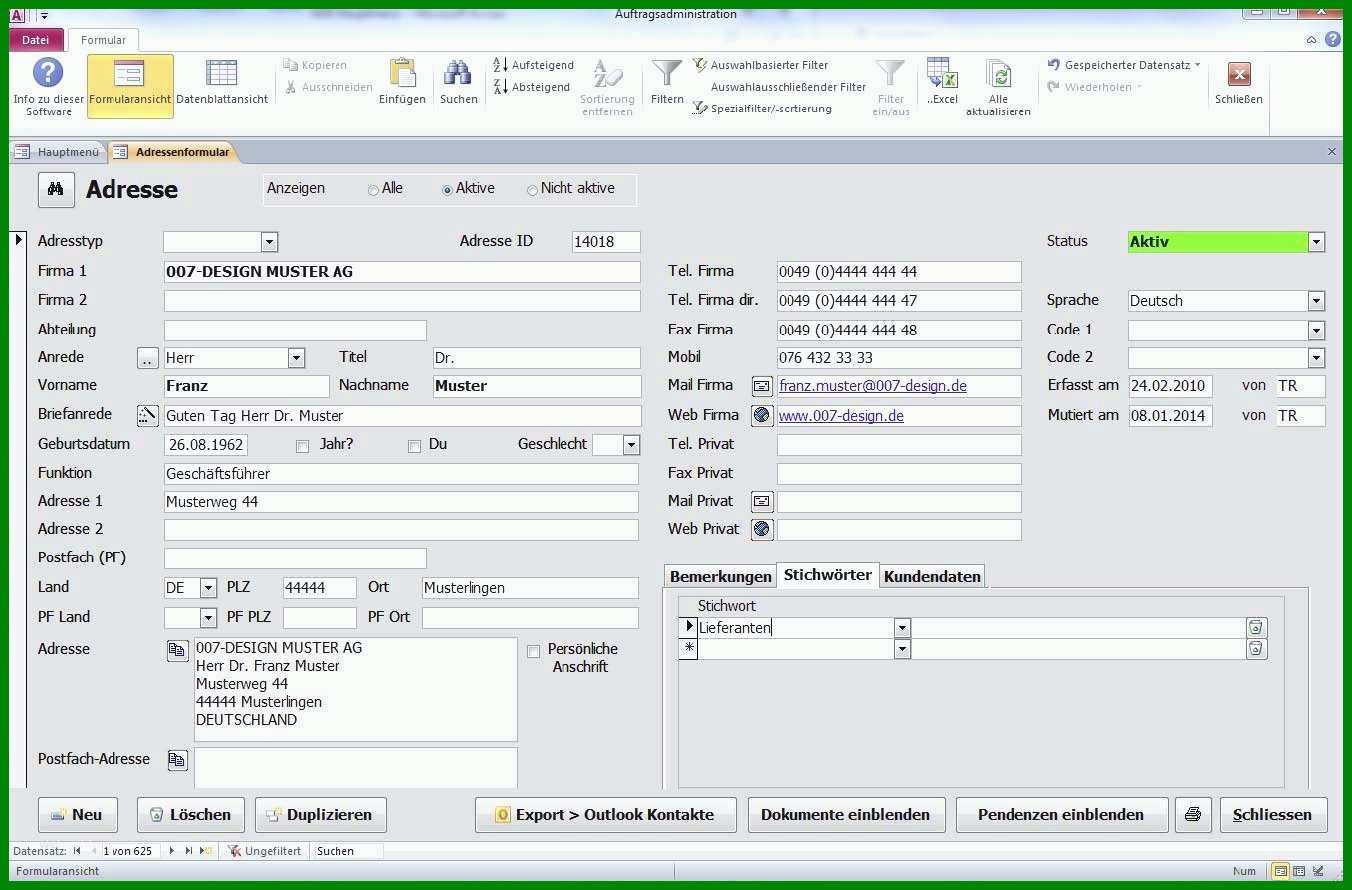Click the Tel. Privat input field

pos(899,445)
